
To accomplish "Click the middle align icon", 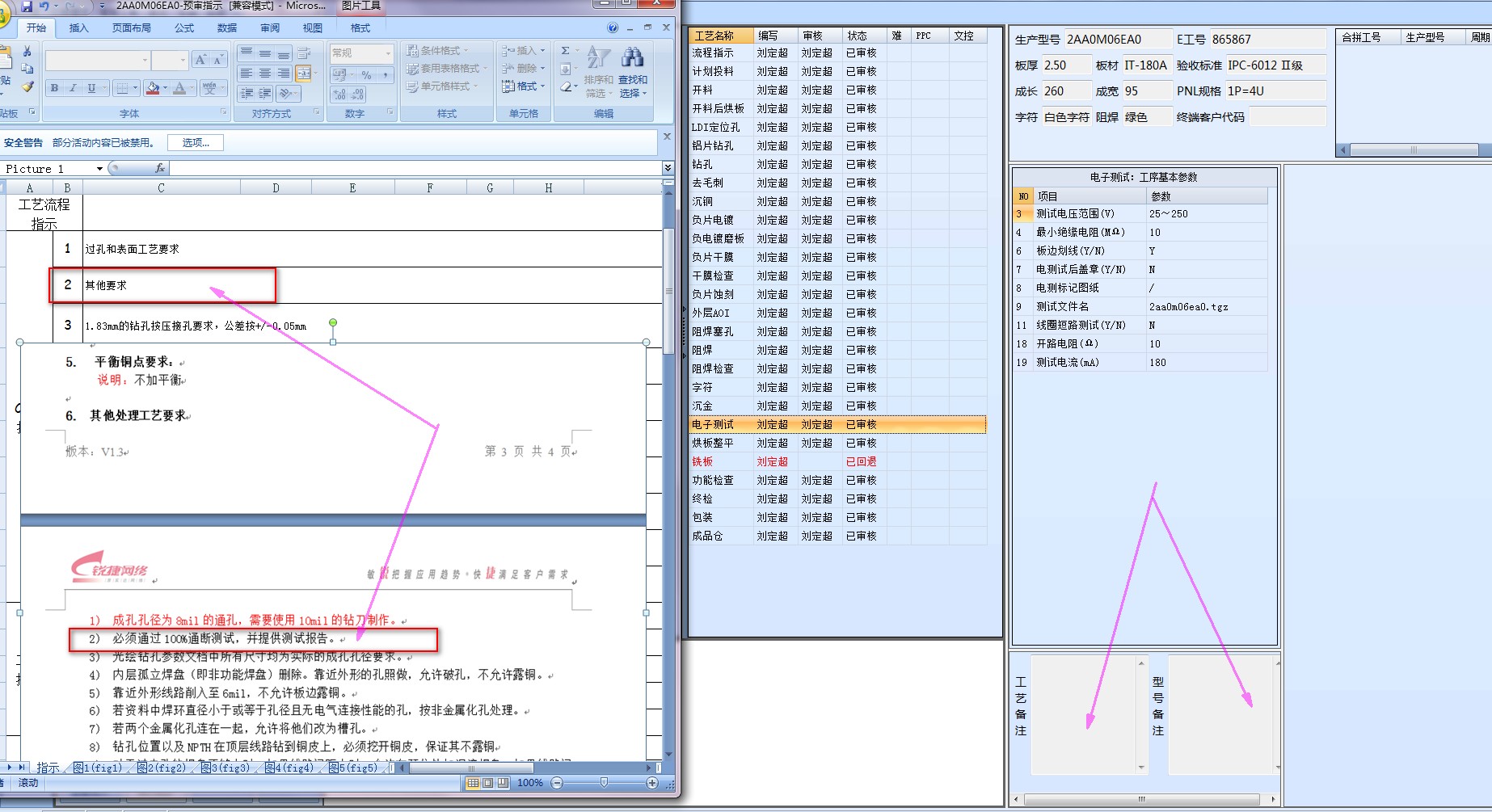I will pyautogui.click(x=265, y=54).
